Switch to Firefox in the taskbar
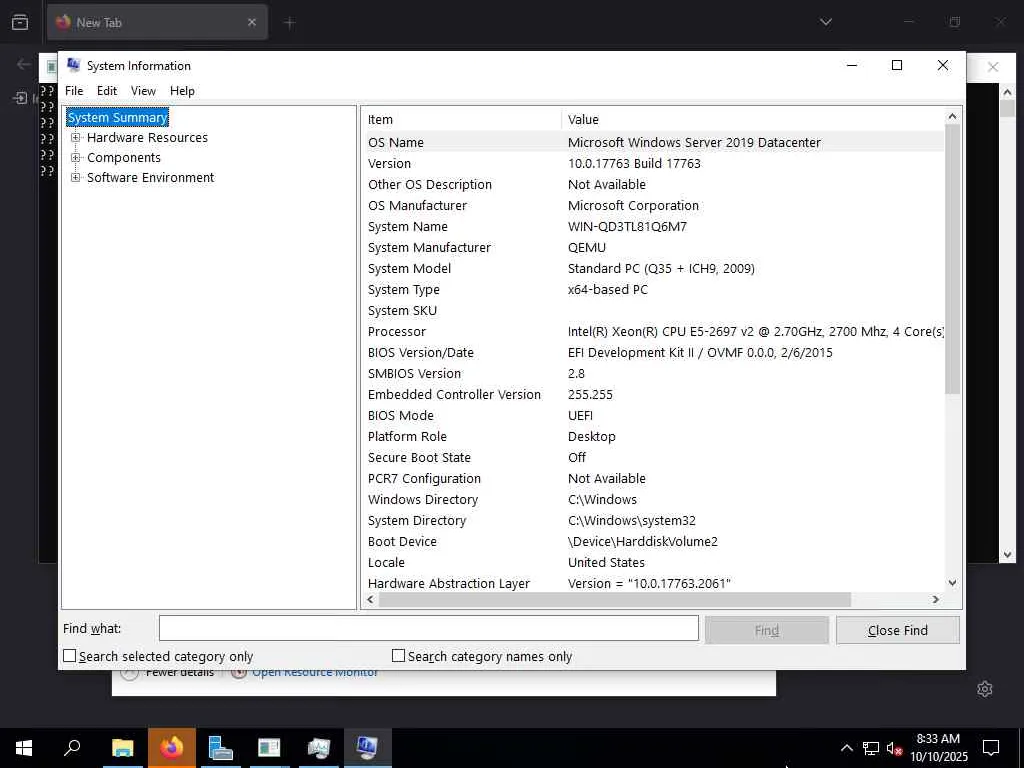 tap(172, 748)
